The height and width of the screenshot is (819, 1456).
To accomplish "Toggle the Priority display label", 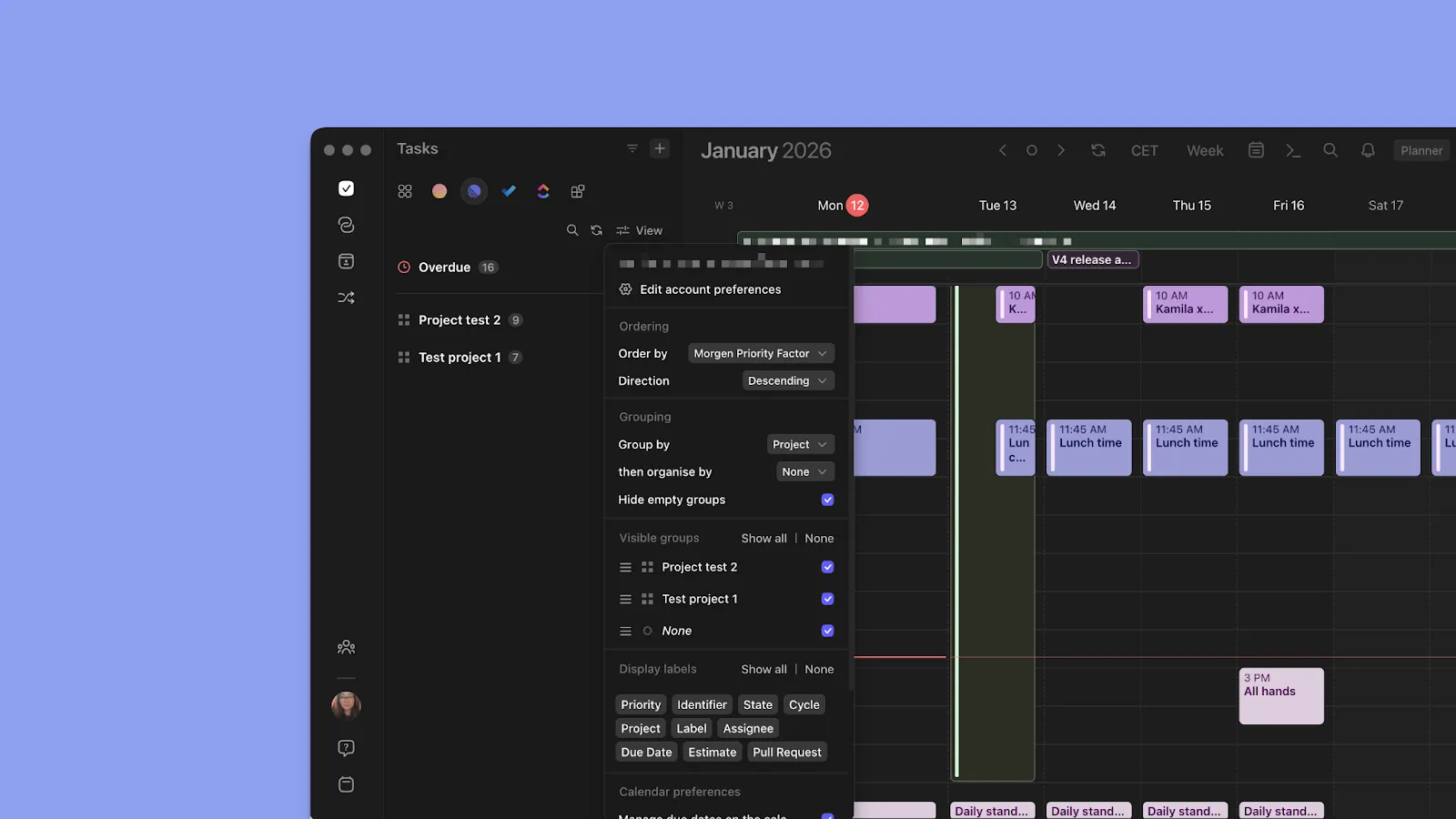I will tap(641, 704).
